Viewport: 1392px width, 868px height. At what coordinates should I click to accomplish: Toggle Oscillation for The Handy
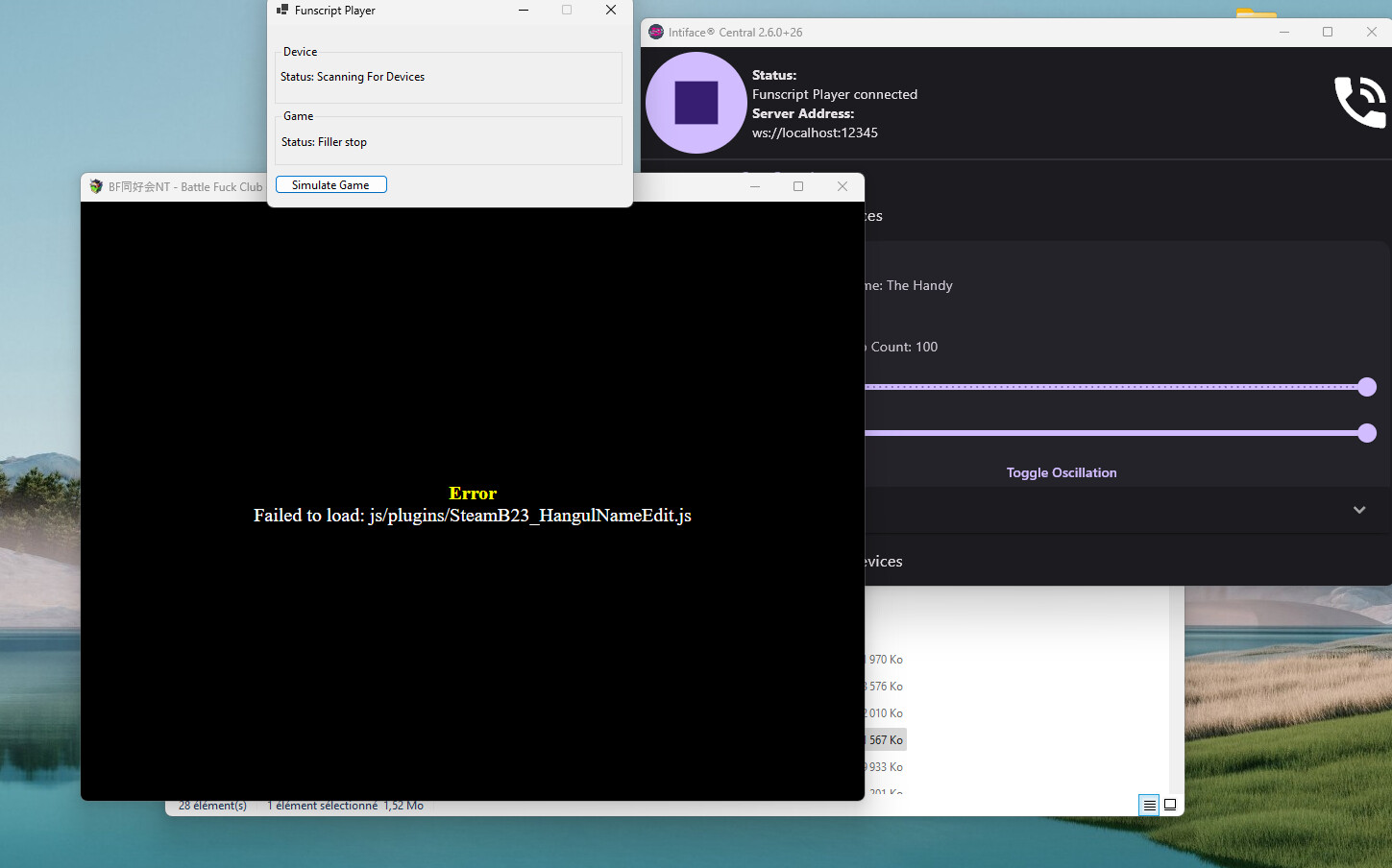point(1062,472)
